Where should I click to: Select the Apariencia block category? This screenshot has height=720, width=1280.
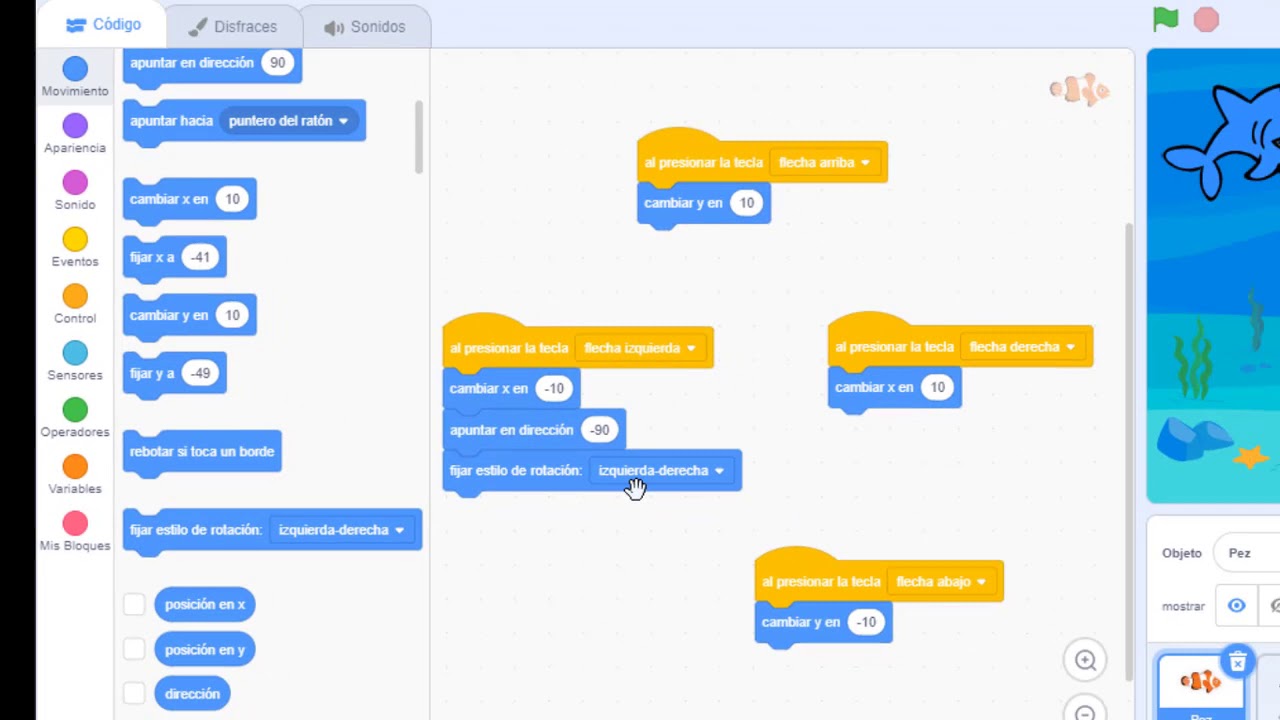tap(75, 134)
